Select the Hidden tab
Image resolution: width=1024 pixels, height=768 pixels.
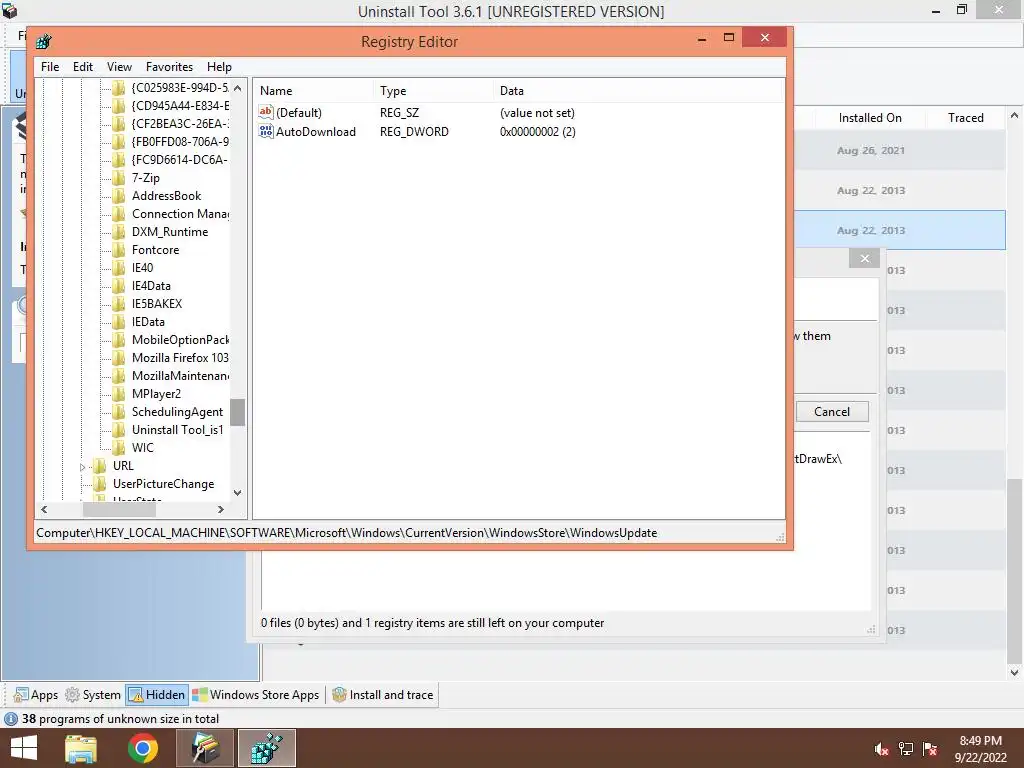157,695
